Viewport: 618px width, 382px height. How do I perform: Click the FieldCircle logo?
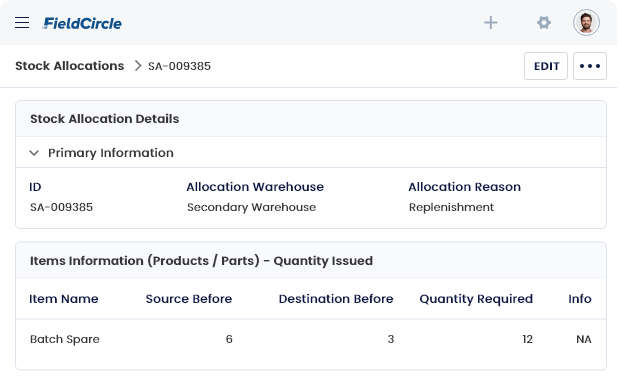pos(82,23)
